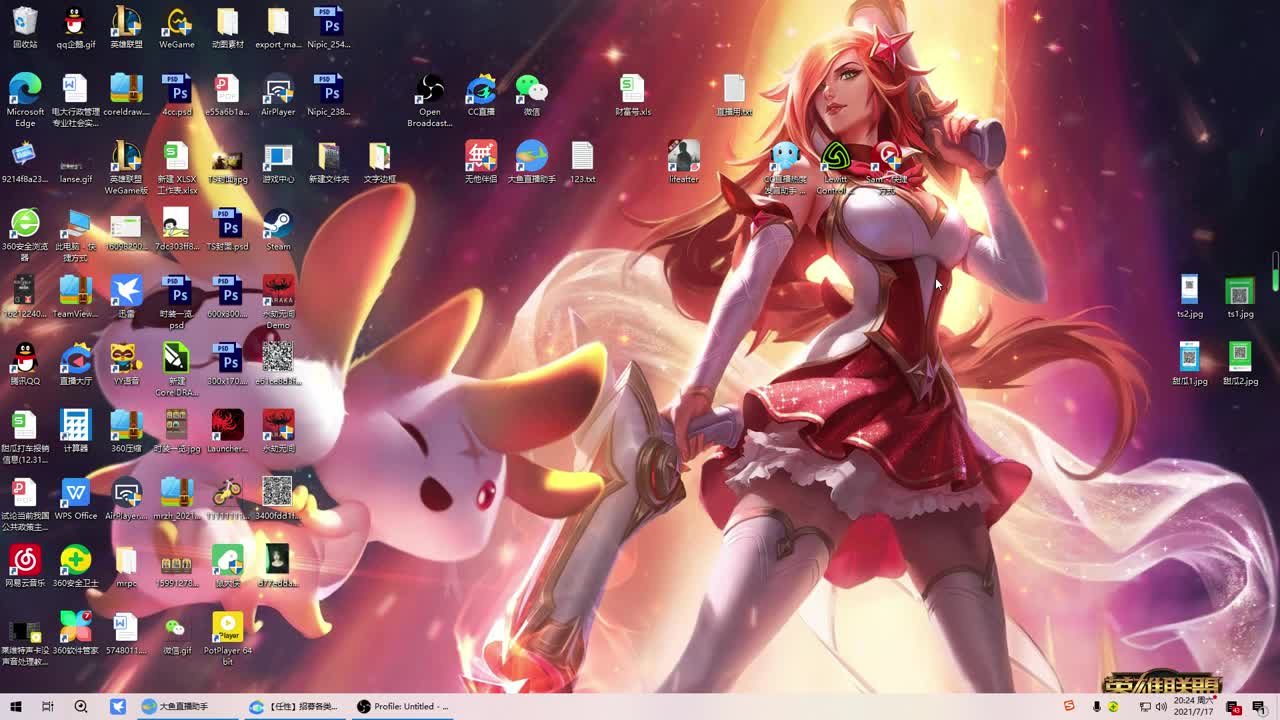Open 网易云音乐 music shortcut
Image resolution: width=1280 pixels, height=720 pixels.
pos(25,560)
